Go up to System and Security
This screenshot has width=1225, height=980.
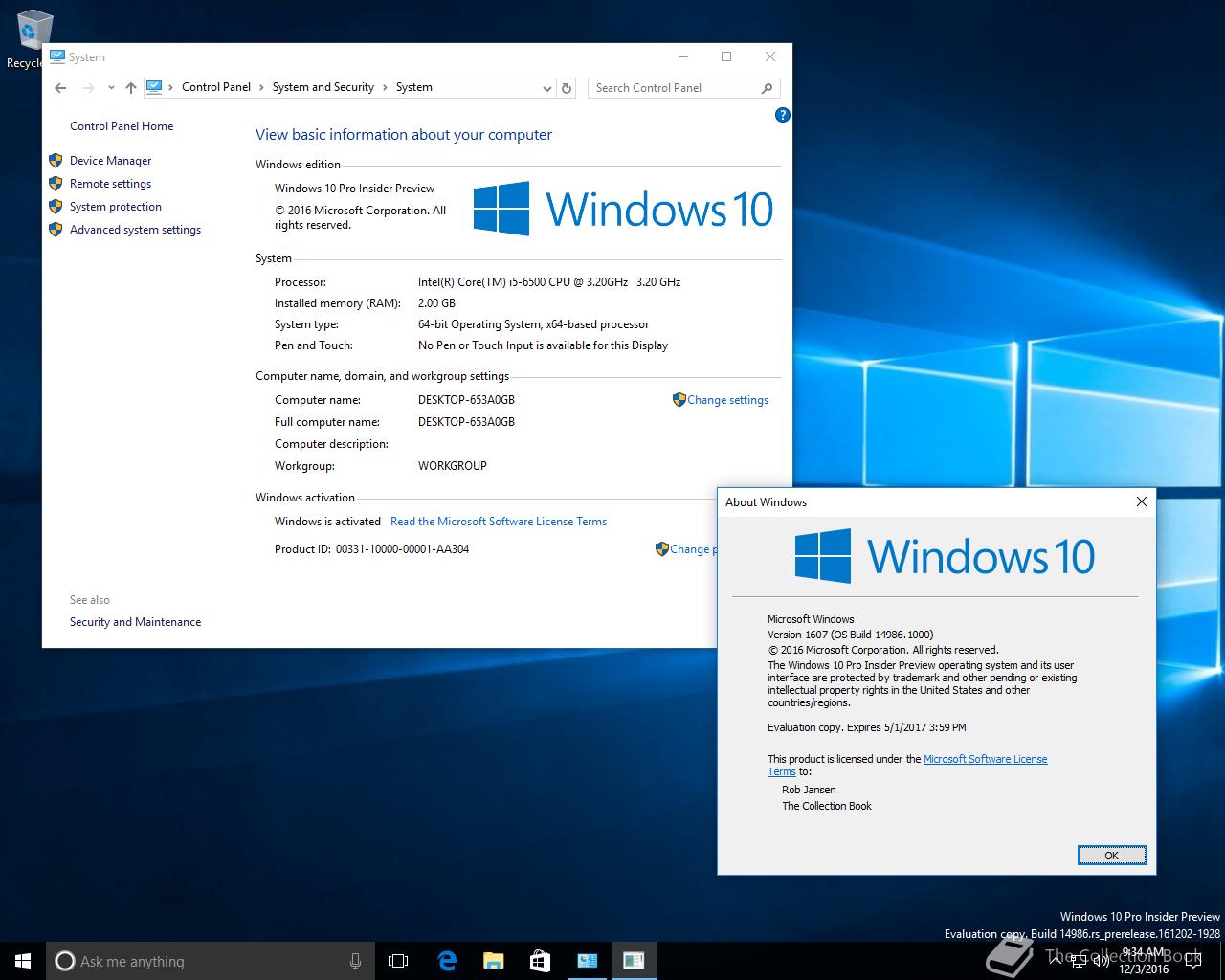[x=131, y=88]
